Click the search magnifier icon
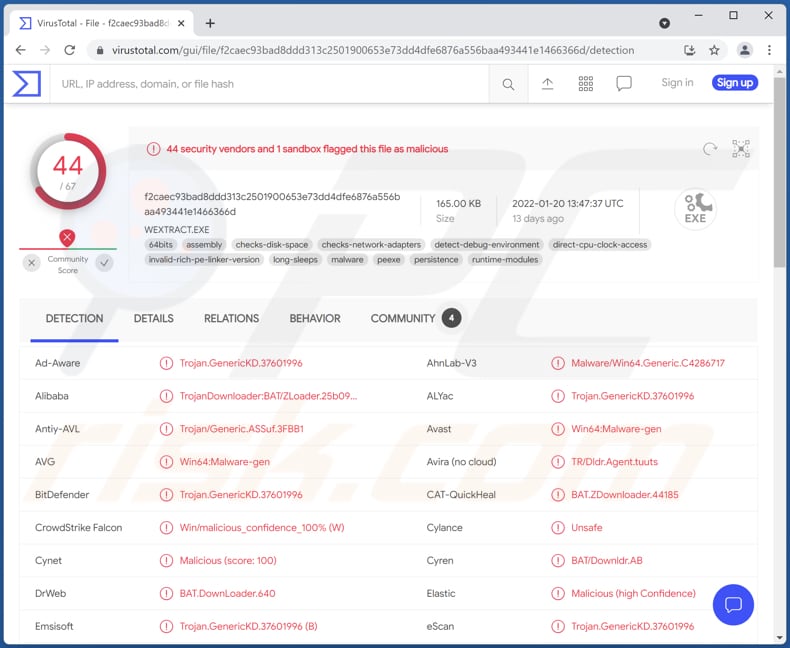790x648 pixels. click(x=508, y=84)
